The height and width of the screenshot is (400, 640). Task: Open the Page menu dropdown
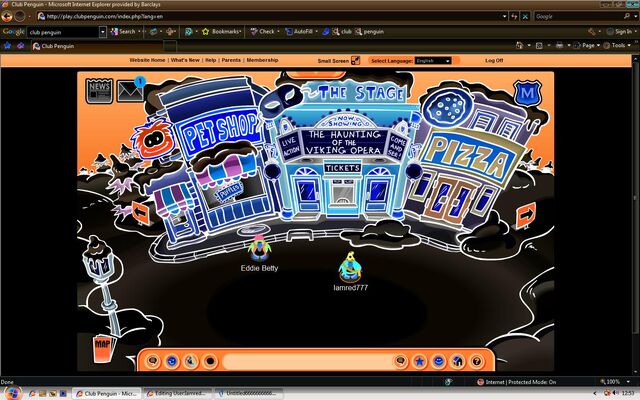point(585,46)
